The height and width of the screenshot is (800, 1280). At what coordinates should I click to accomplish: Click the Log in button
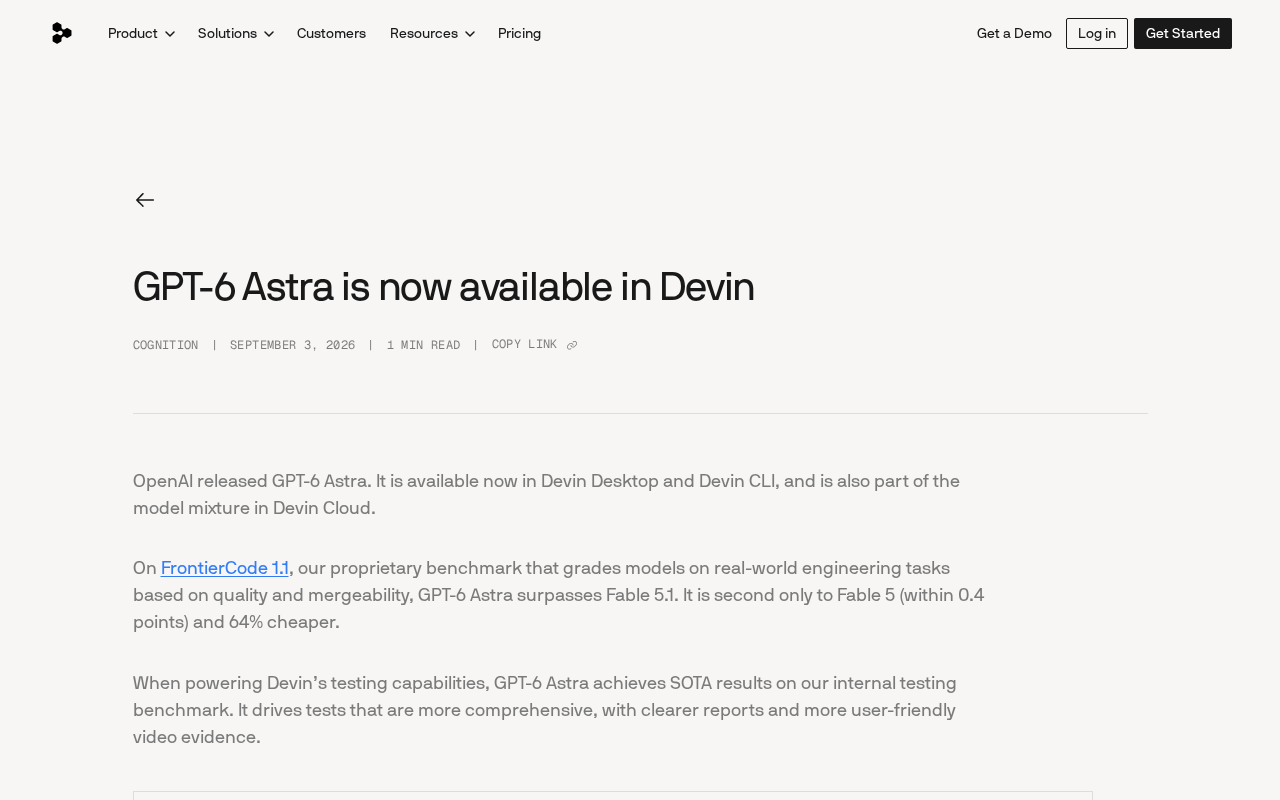[1097, 33]
